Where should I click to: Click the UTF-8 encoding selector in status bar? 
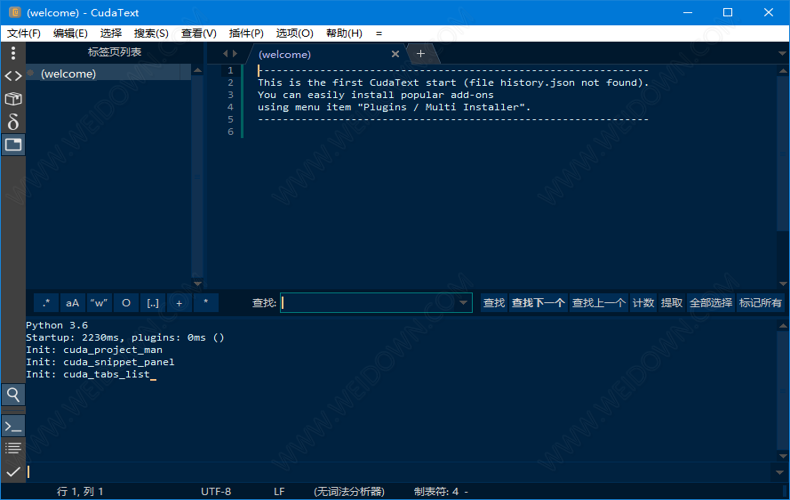click(x=216, y=492)
